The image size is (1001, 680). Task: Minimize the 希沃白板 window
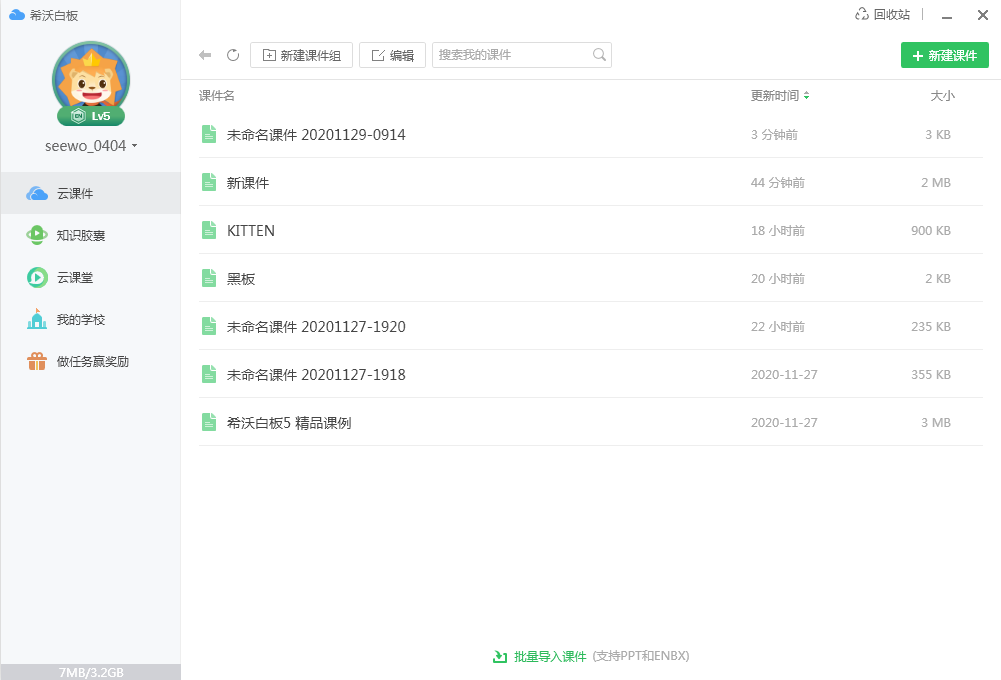[947, 15]
